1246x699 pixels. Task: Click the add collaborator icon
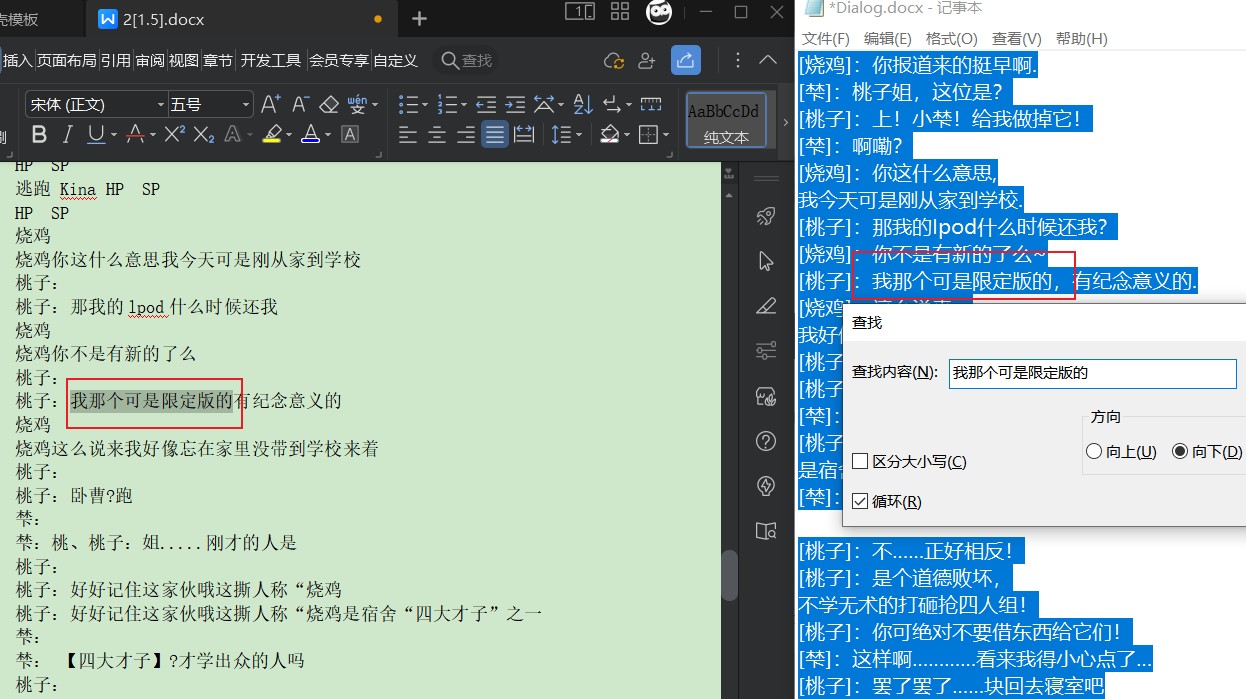coord(646,61)
